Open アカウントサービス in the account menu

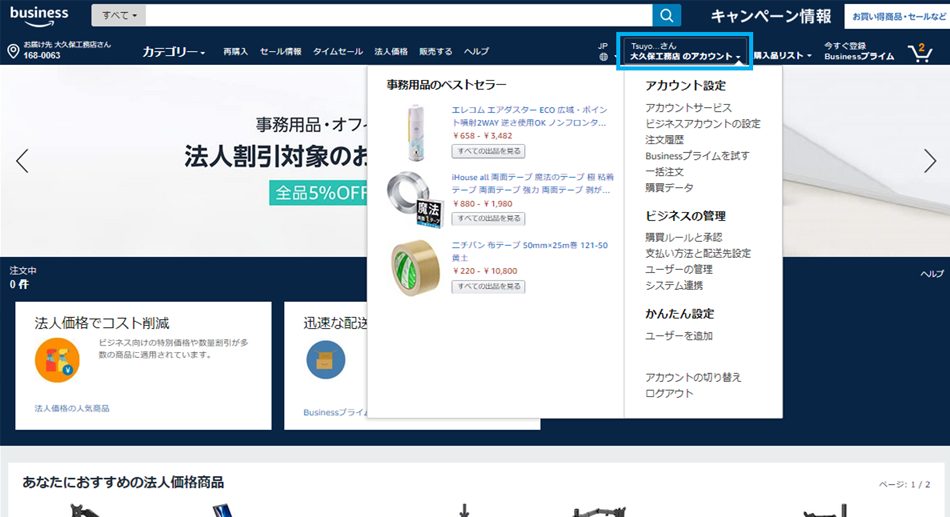pyautogui.click(x=688, y=107)
